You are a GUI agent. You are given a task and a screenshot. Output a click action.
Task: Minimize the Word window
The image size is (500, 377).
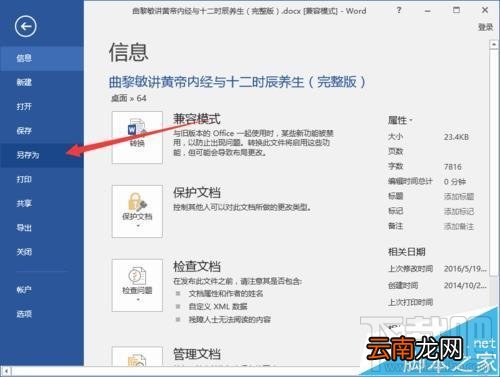click(x=428, y=11)
